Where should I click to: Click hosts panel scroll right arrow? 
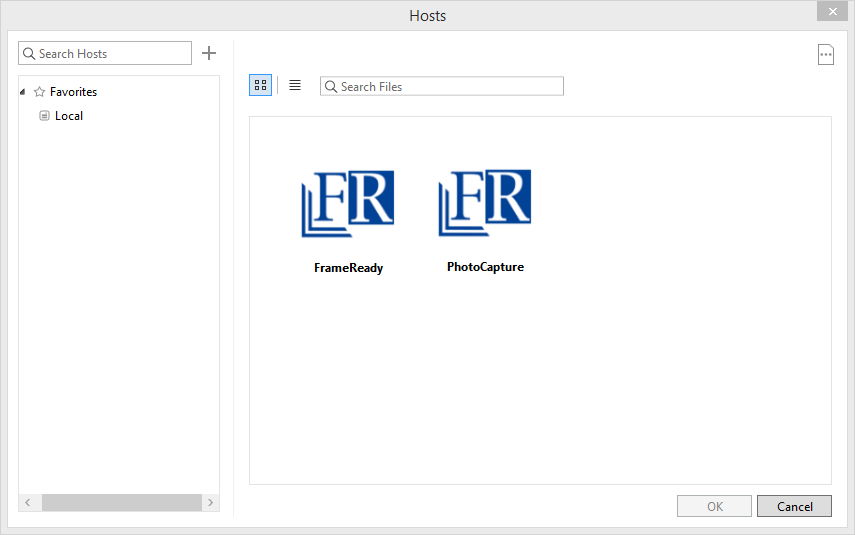(210, 502)
